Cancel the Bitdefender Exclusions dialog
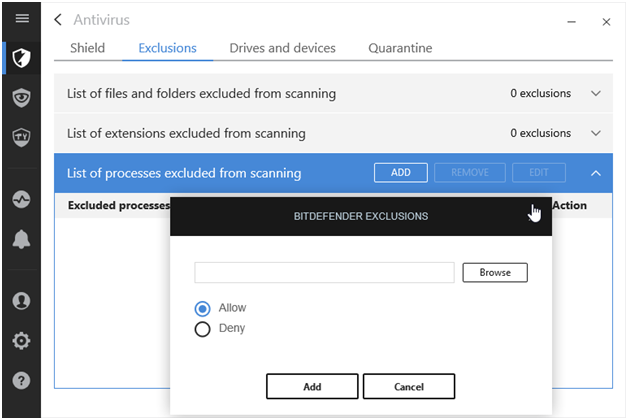Screen dimensions: 628x420 point(409,386)
